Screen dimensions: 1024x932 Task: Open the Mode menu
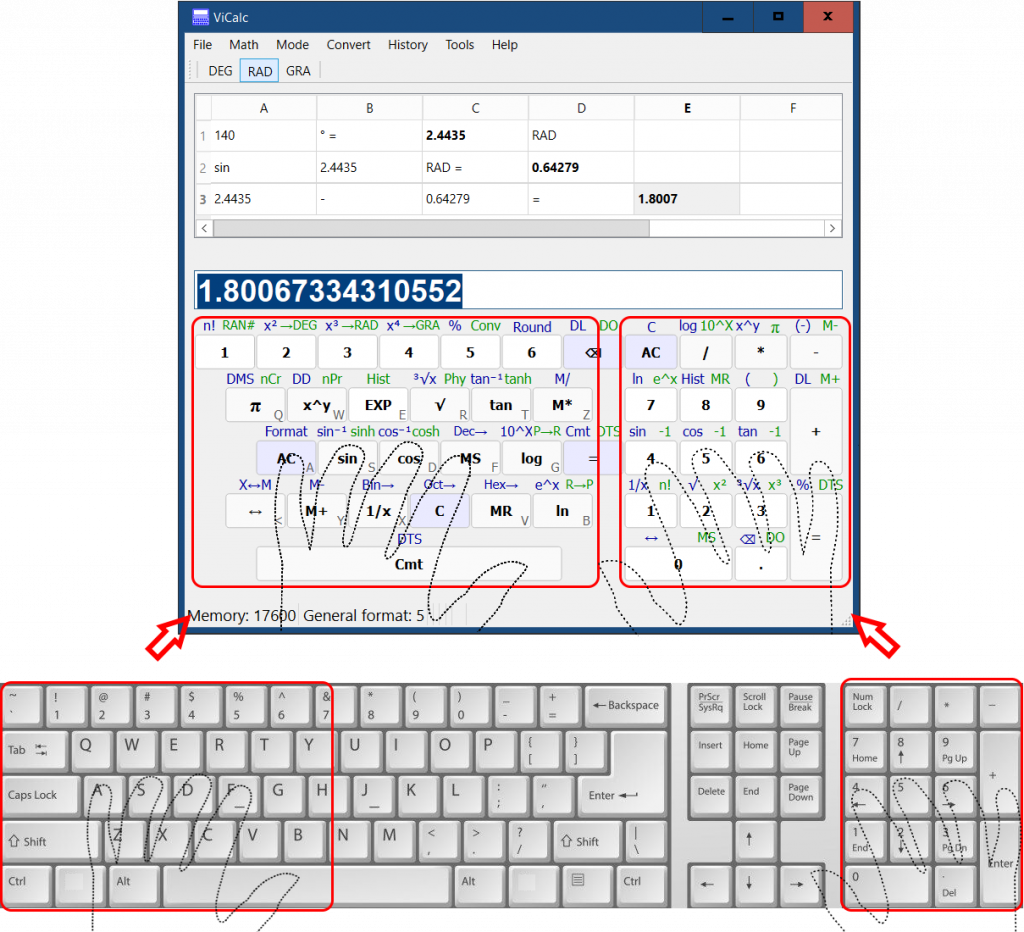coord(292,45)
